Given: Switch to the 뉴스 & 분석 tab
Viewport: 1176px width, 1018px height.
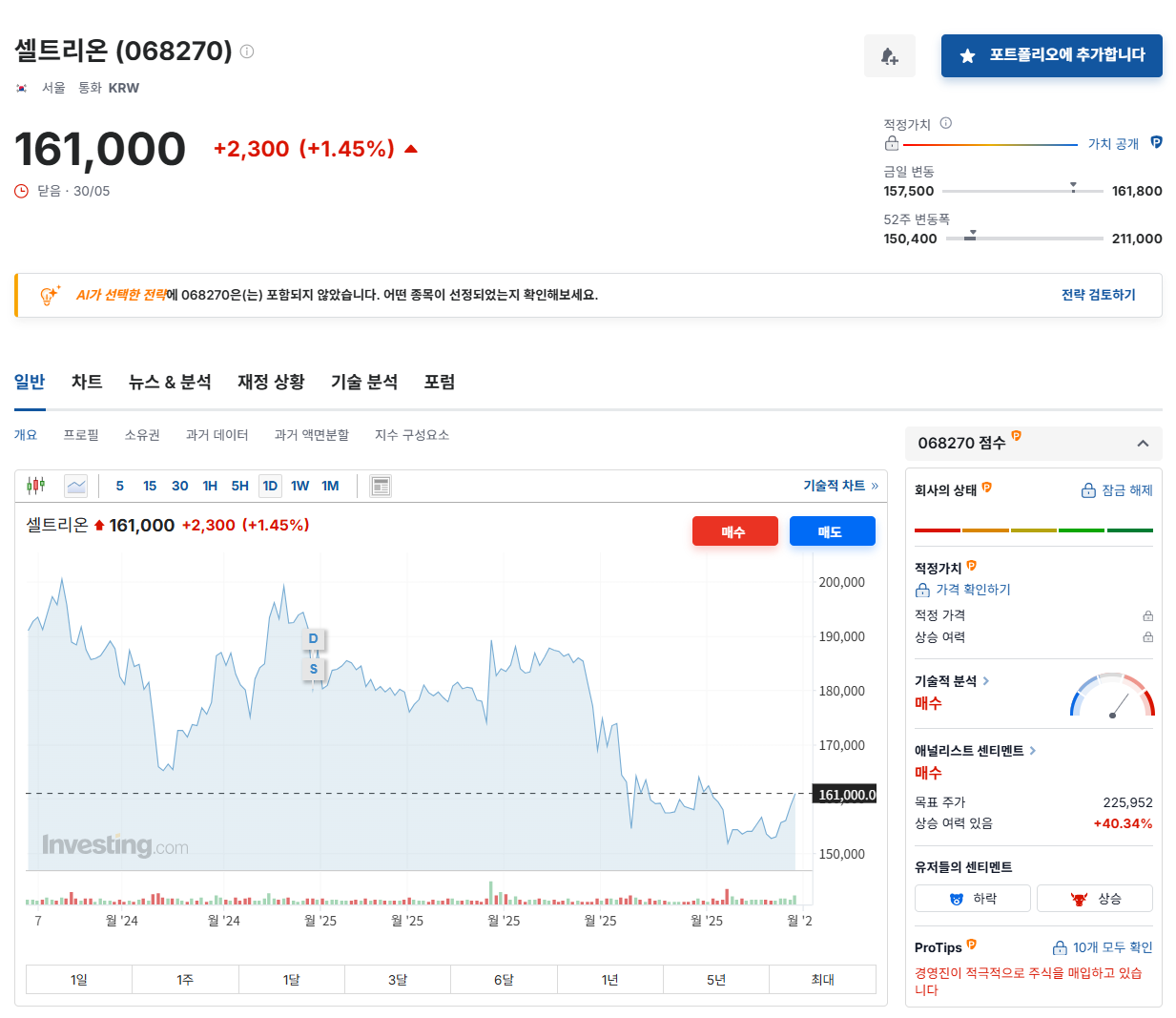Looking at the screenshot, I should point(170,382).
